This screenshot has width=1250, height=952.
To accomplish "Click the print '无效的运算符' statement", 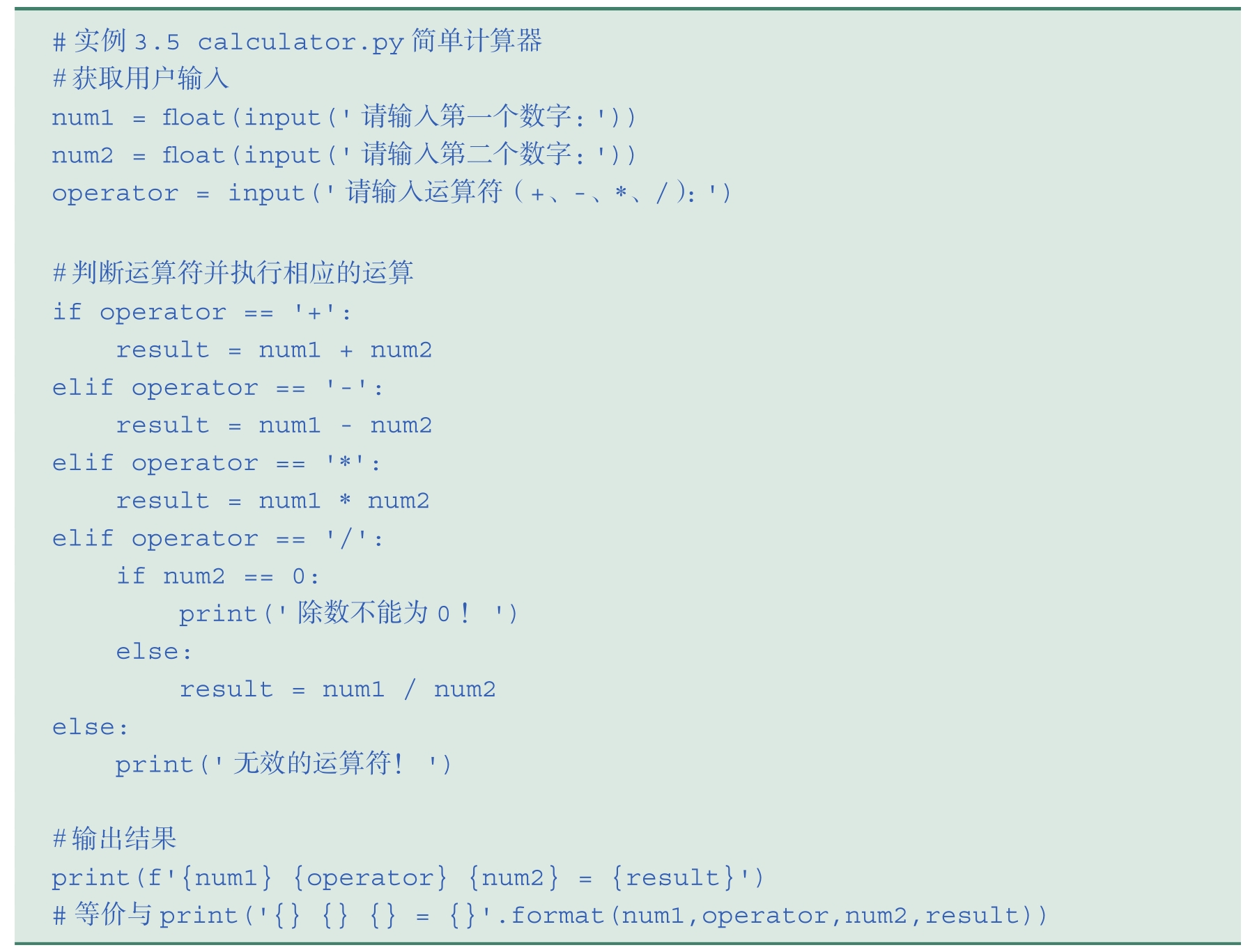I will click(x=284, y=765).
